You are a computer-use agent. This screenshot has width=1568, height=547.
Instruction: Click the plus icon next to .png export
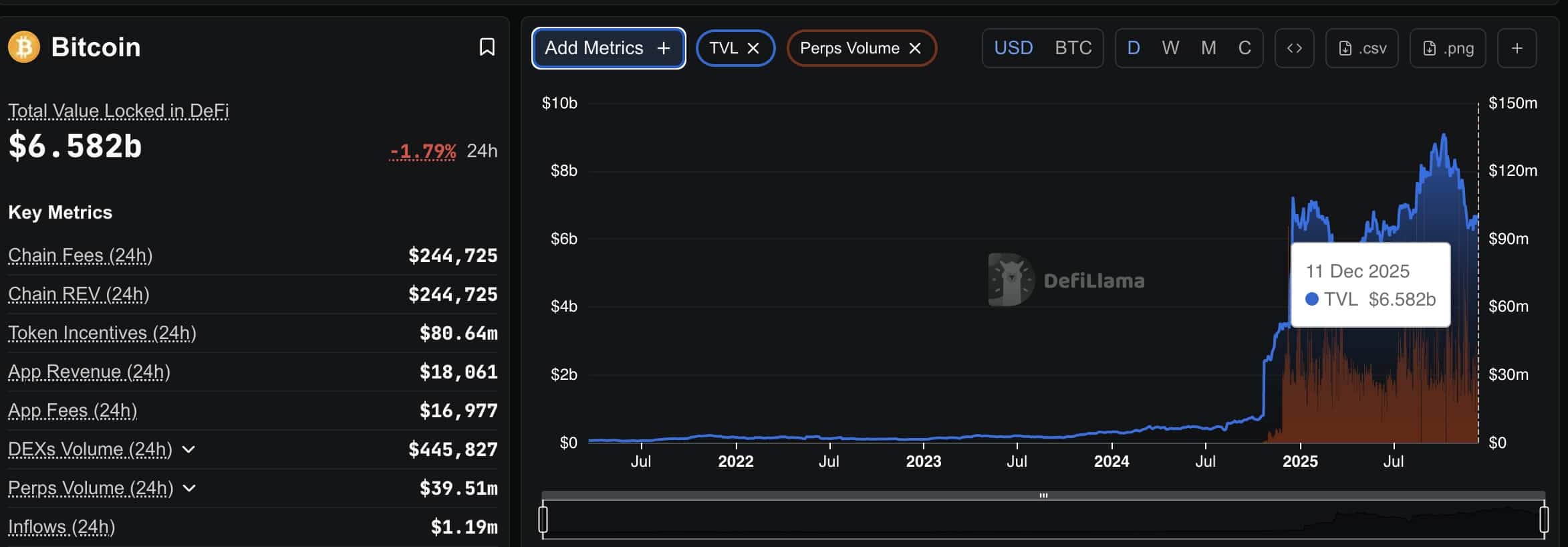pyautogui.click(x=1516, y=47)
